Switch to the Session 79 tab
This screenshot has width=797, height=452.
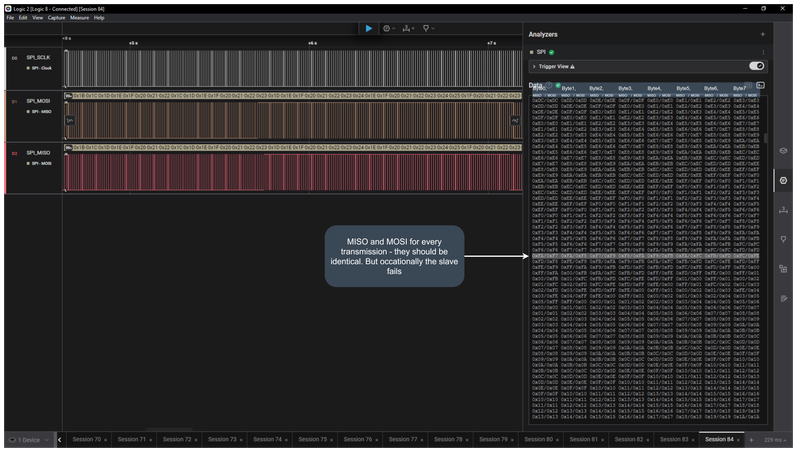(493, 439)
